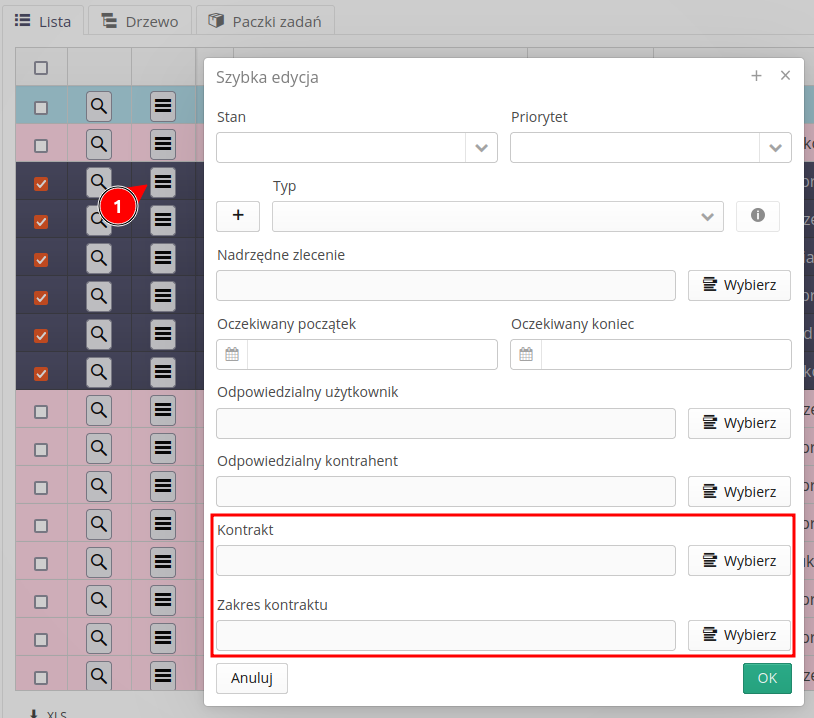This screenshot has width=814, height=718.
Task: Expand the dialog with the plus icon
Action: (756, 76)
